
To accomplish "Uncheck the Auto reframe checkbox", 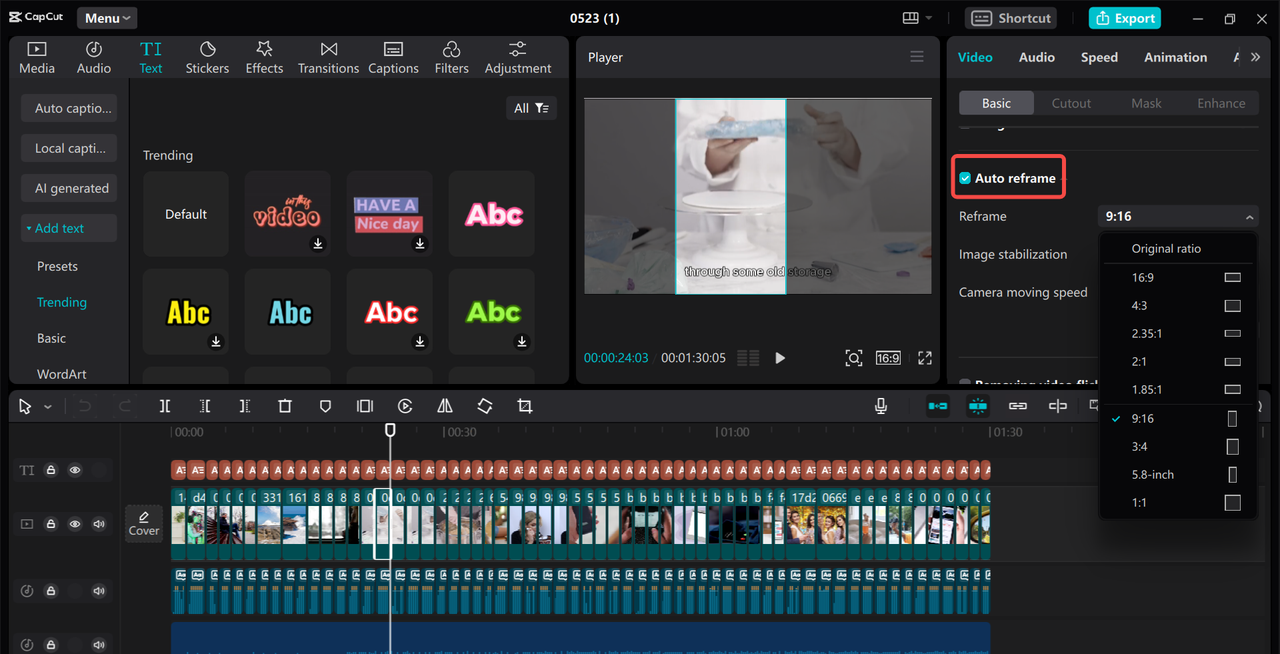I will [965, 178].
